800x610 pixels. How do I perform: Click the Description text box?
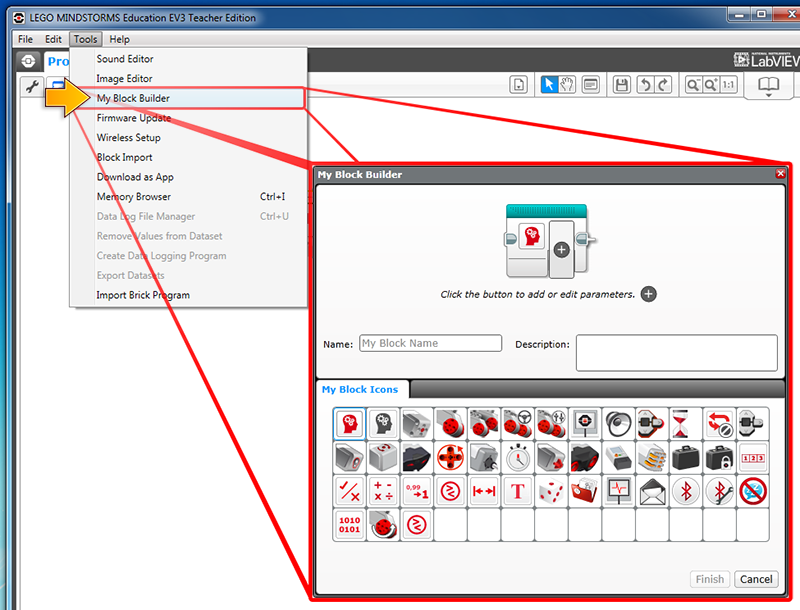click(x=677, y=352)
